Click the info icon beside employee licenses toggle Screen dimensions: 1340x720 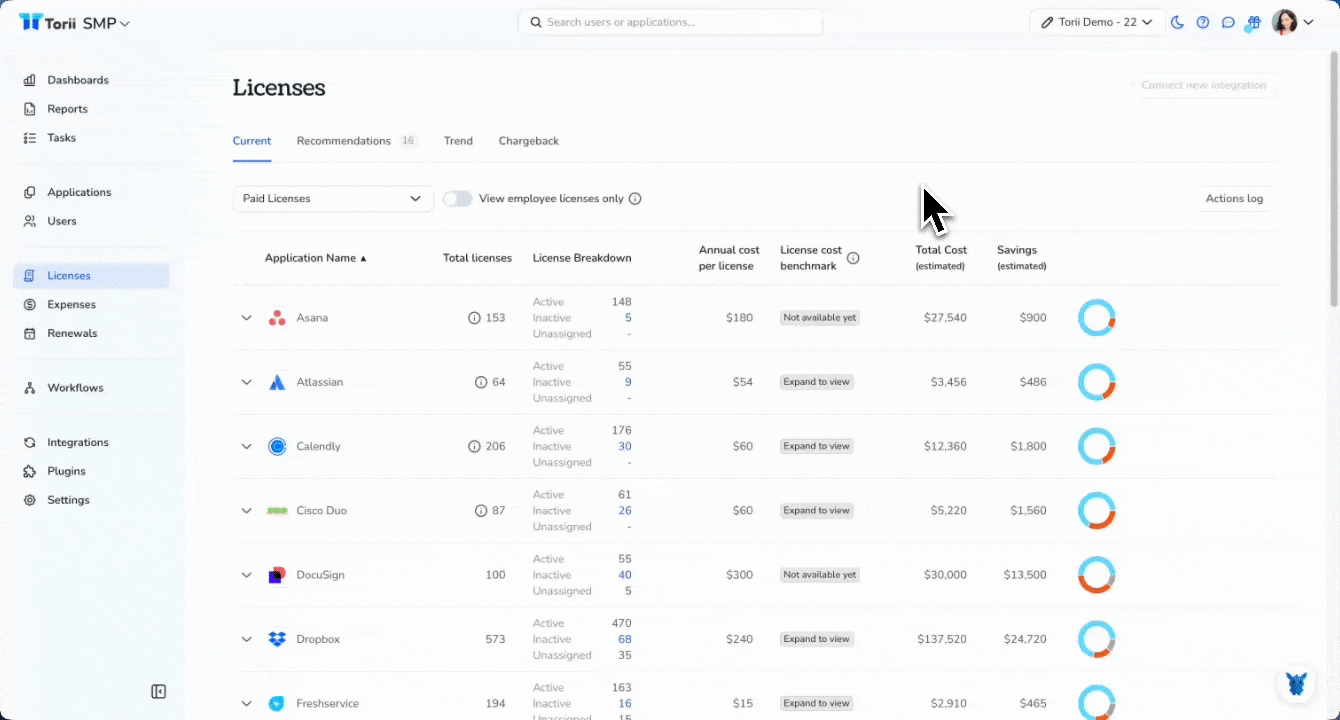(x=635, y=198)
